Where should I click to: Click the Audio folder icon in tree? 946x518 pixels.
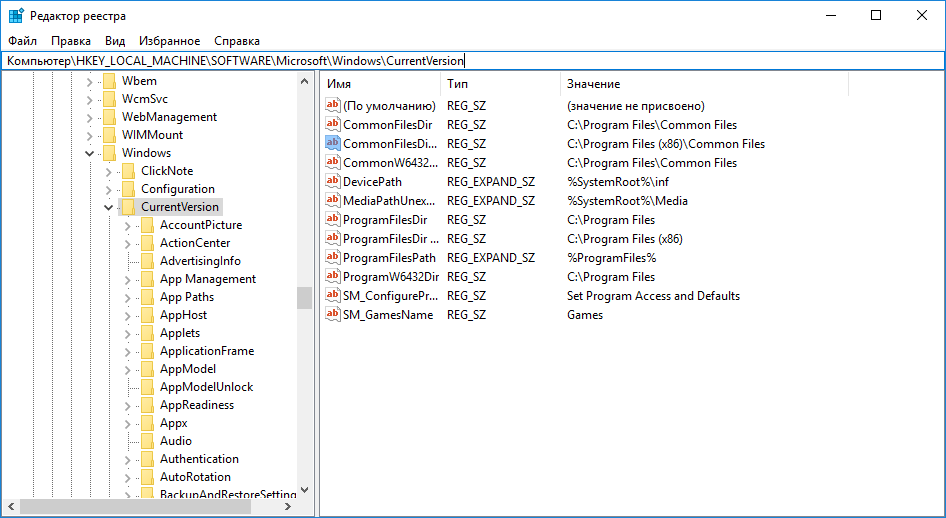[147, 441]
